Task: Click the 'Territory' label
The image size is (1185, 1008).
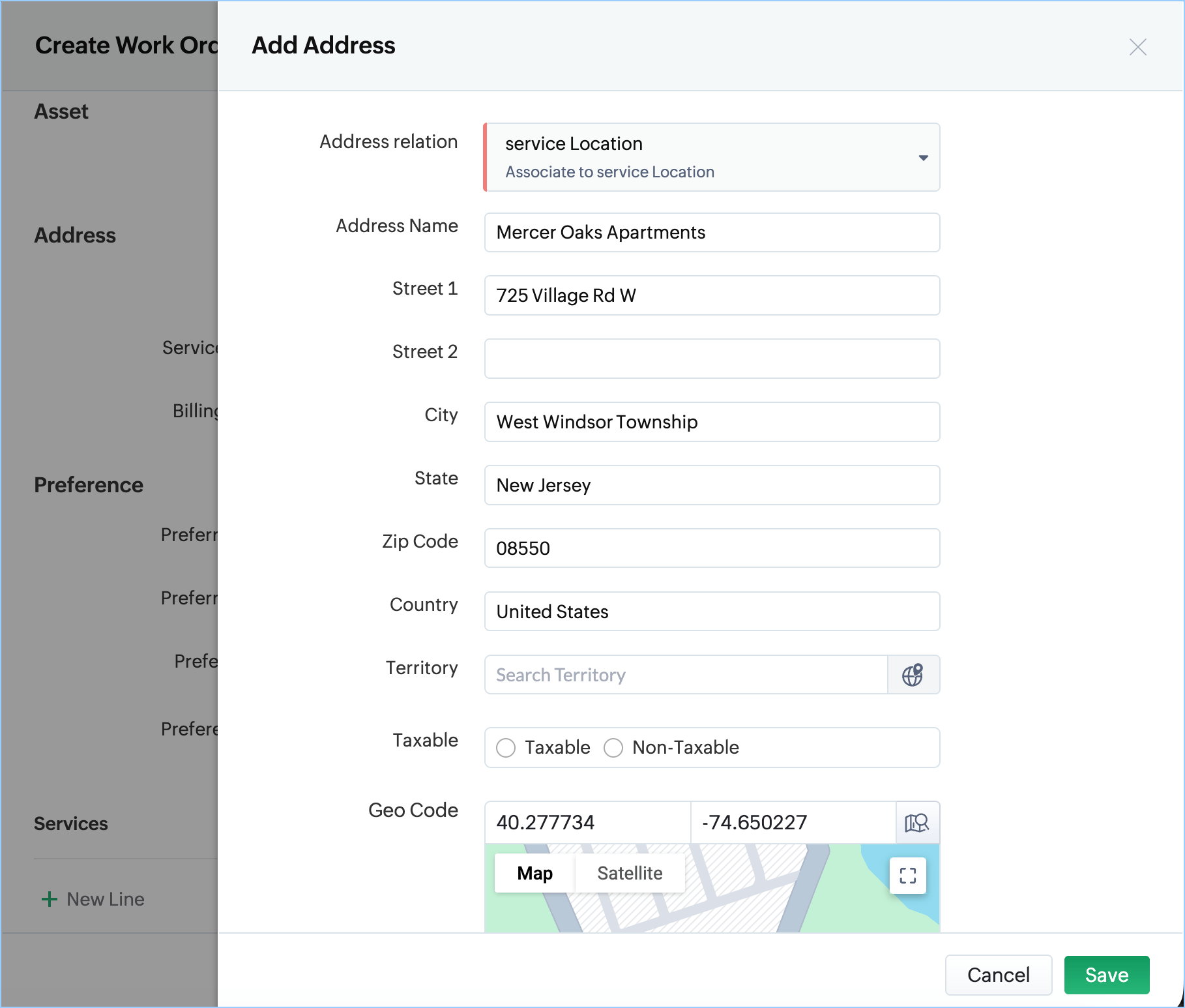Action: [422, 668]
